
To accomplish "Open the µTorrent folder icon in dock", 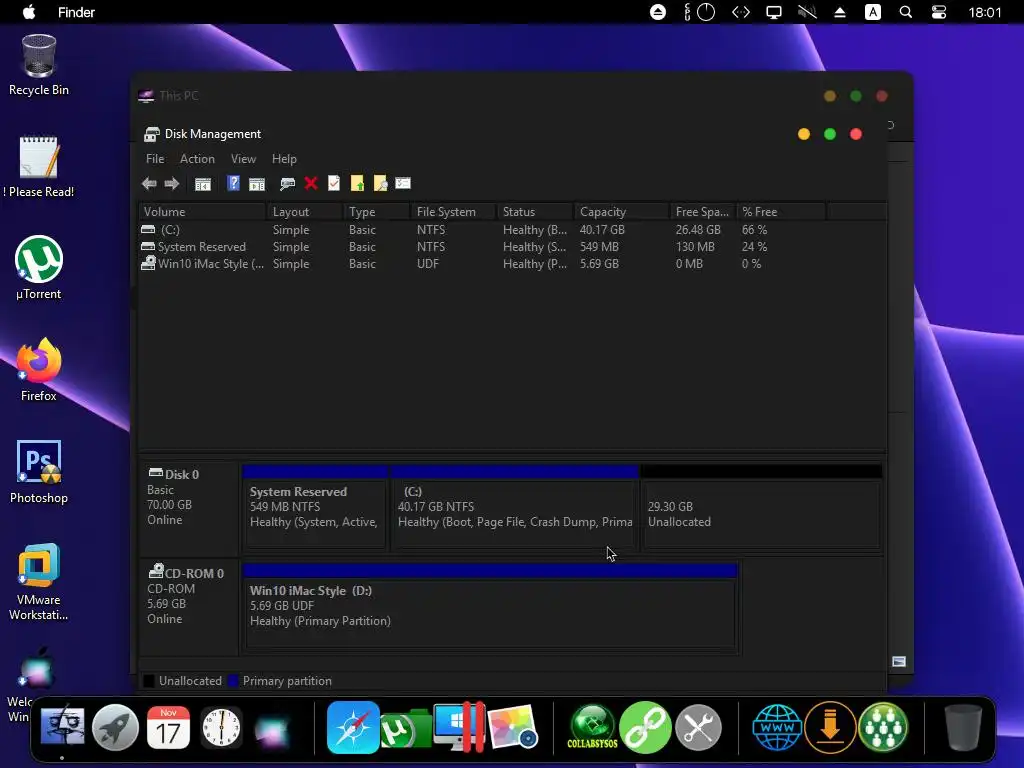I will pos(405,728).
